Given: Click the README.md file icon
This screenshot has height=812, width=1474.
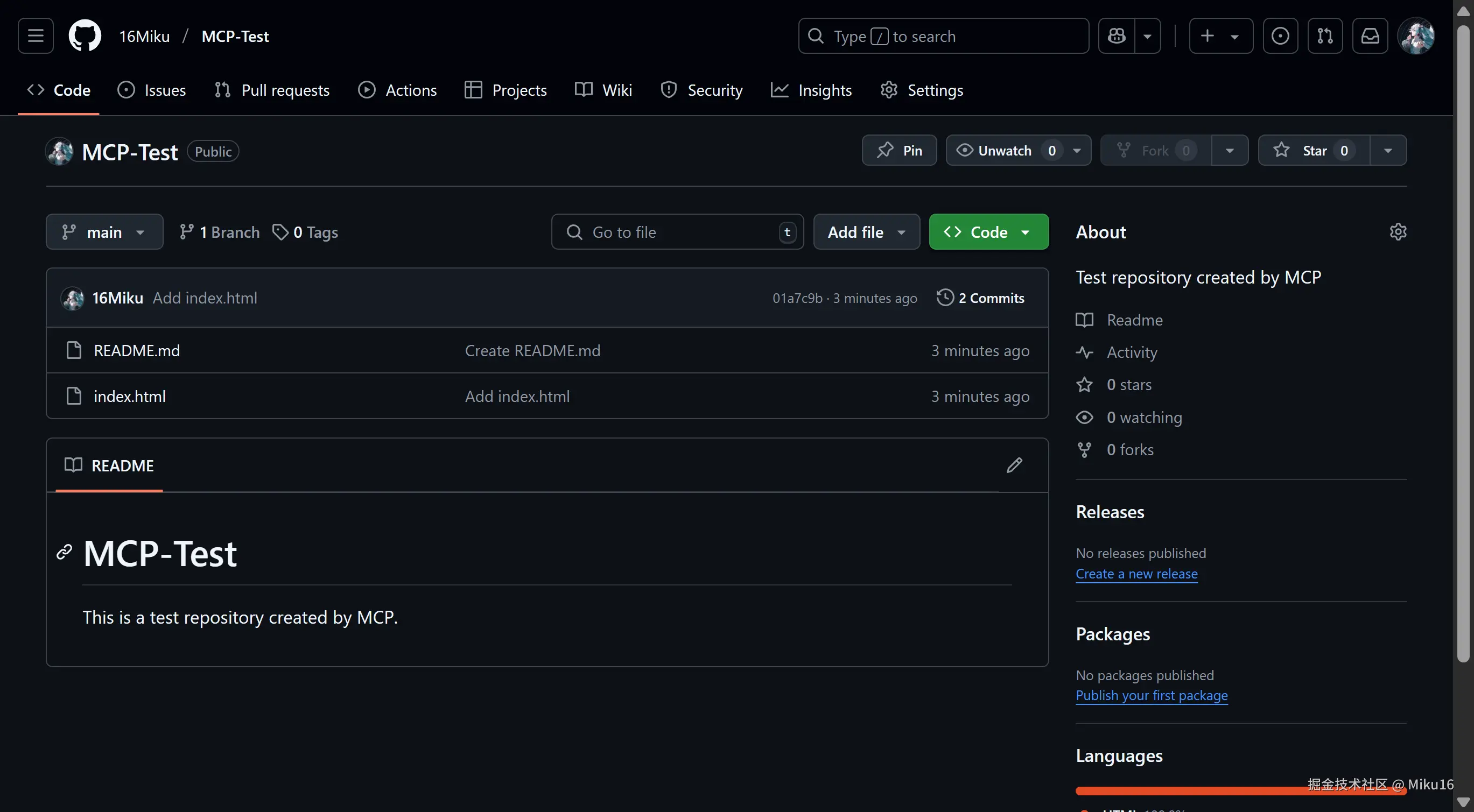Looking at the screenshot, I should pos(74,350).
